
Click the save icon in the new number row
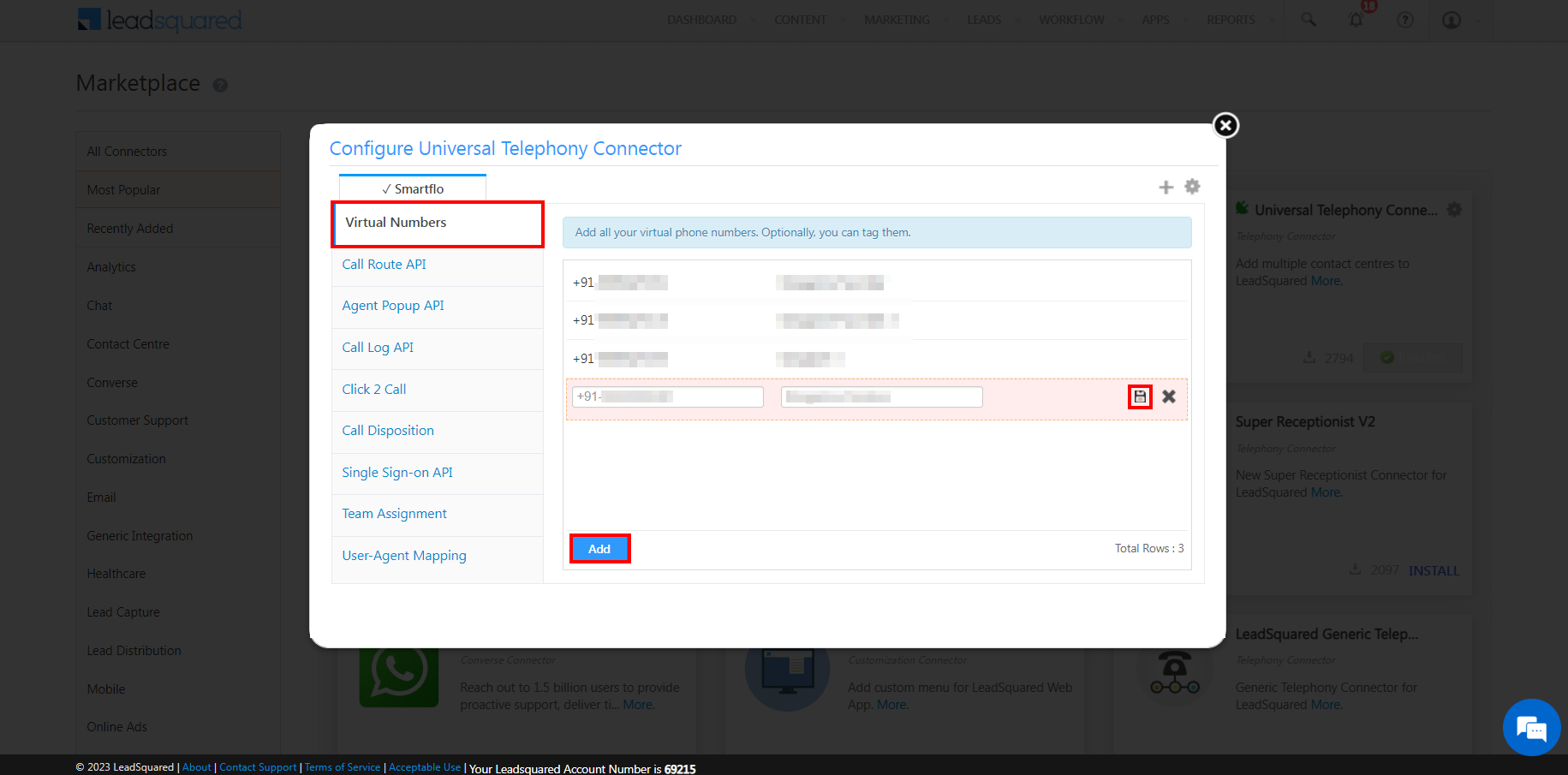pos(1140,396)
